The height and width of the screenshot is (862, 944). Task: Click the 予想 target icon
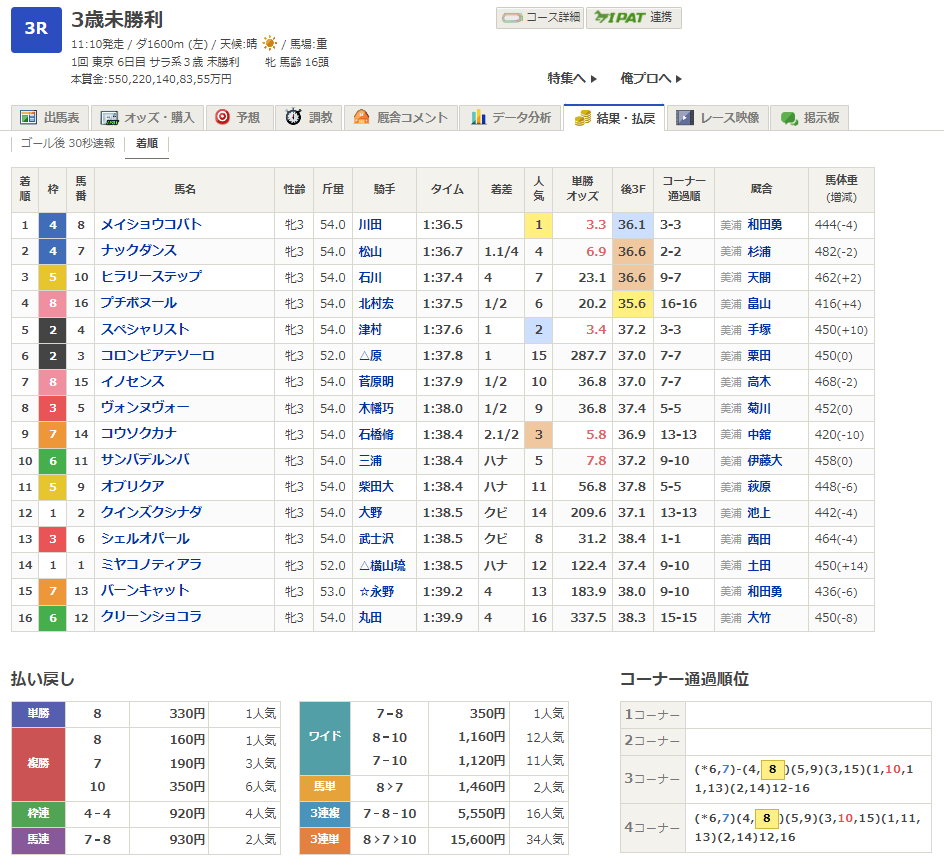(222, 118)
